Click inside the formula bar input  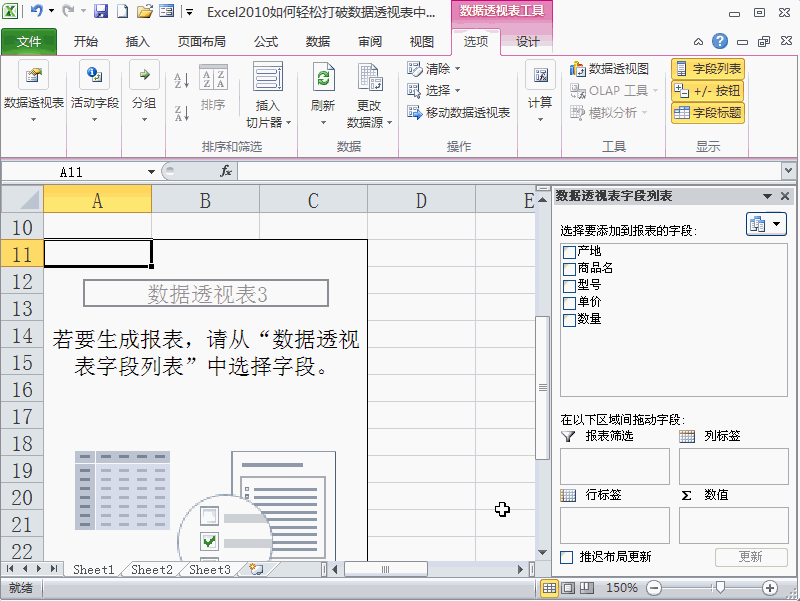(509, 171)
